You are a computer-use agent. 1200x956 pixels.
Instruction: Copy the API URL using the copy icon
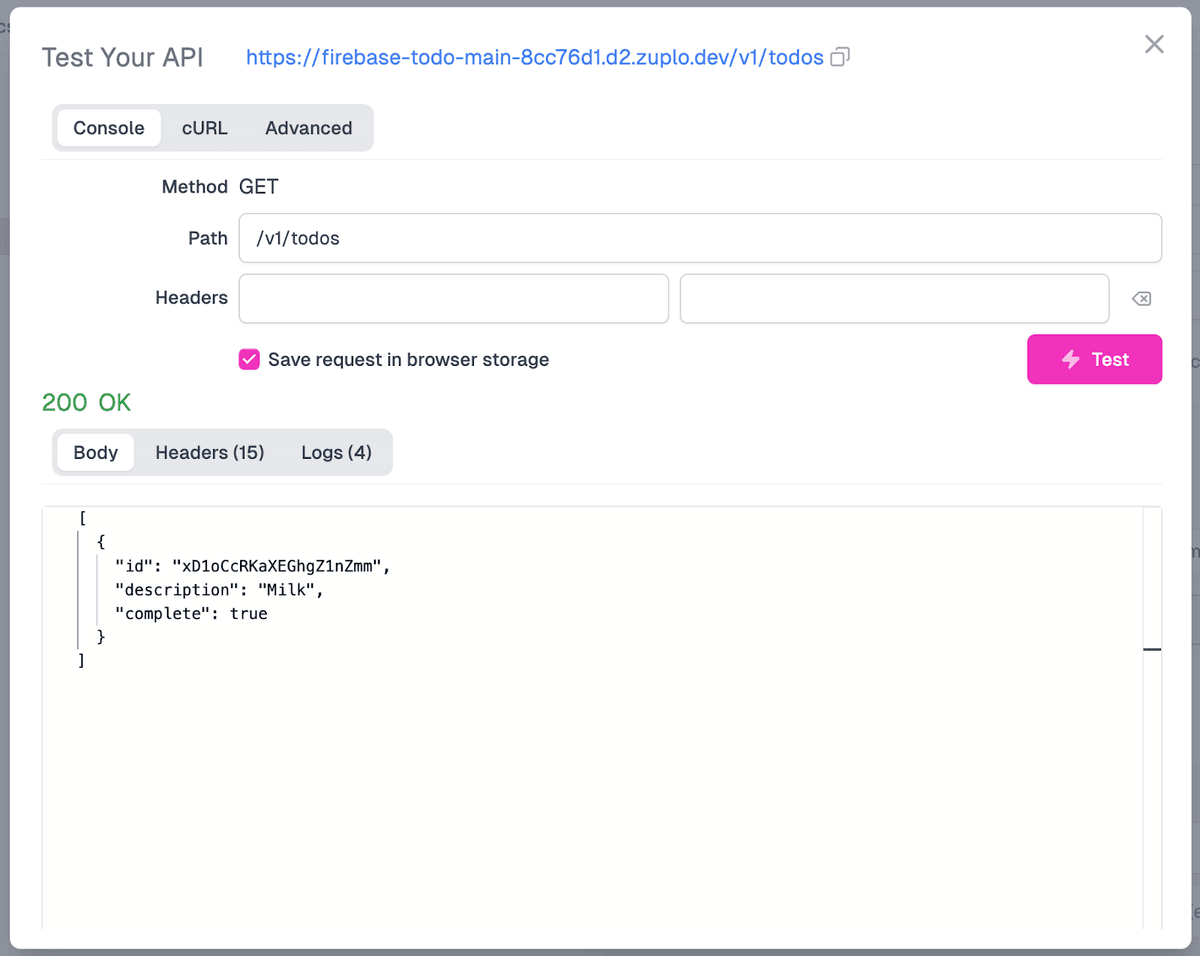tap(838, 57)
